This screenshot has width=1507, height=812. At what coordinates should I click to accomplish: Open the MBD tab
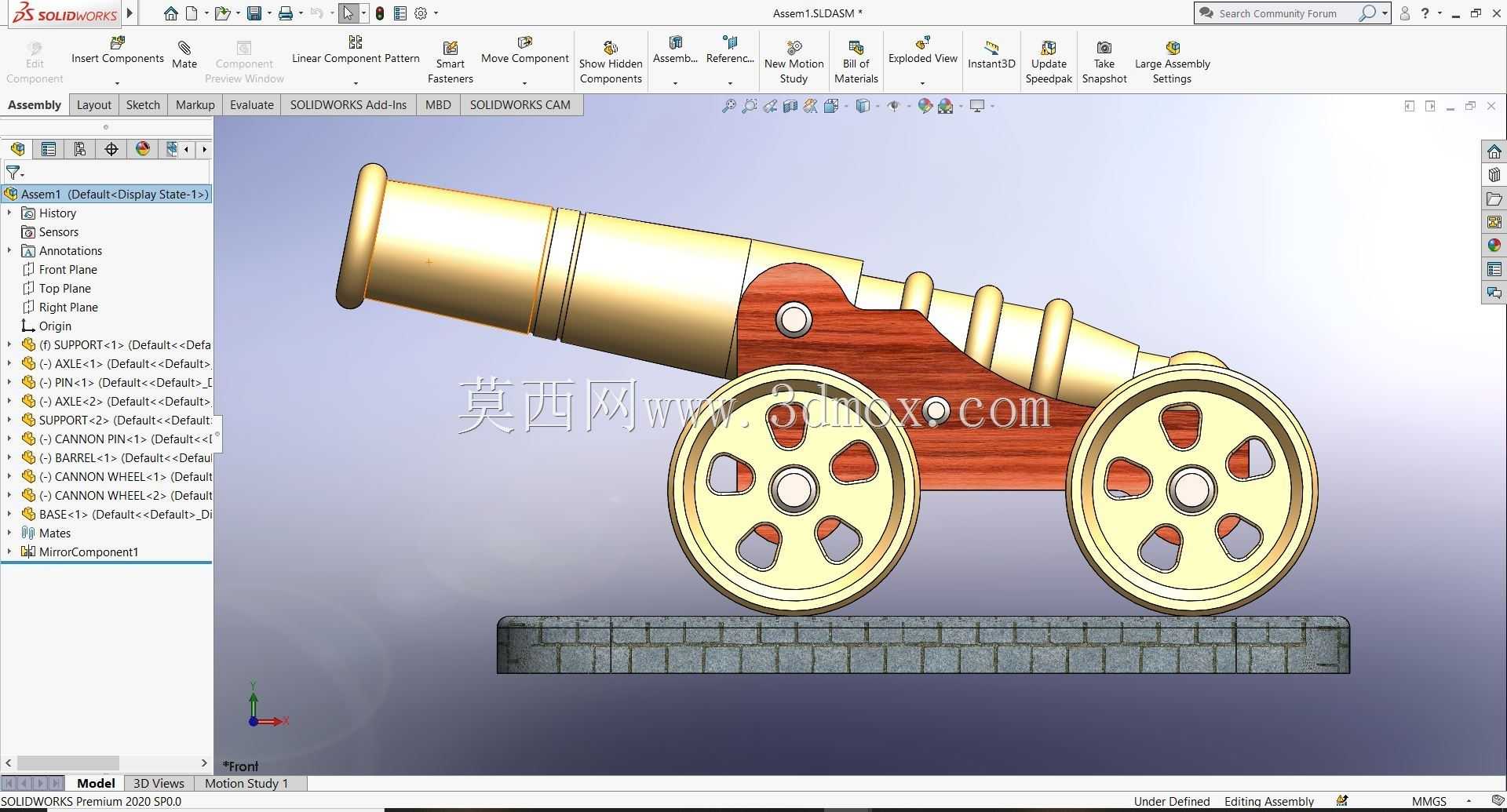pos(438,105)
